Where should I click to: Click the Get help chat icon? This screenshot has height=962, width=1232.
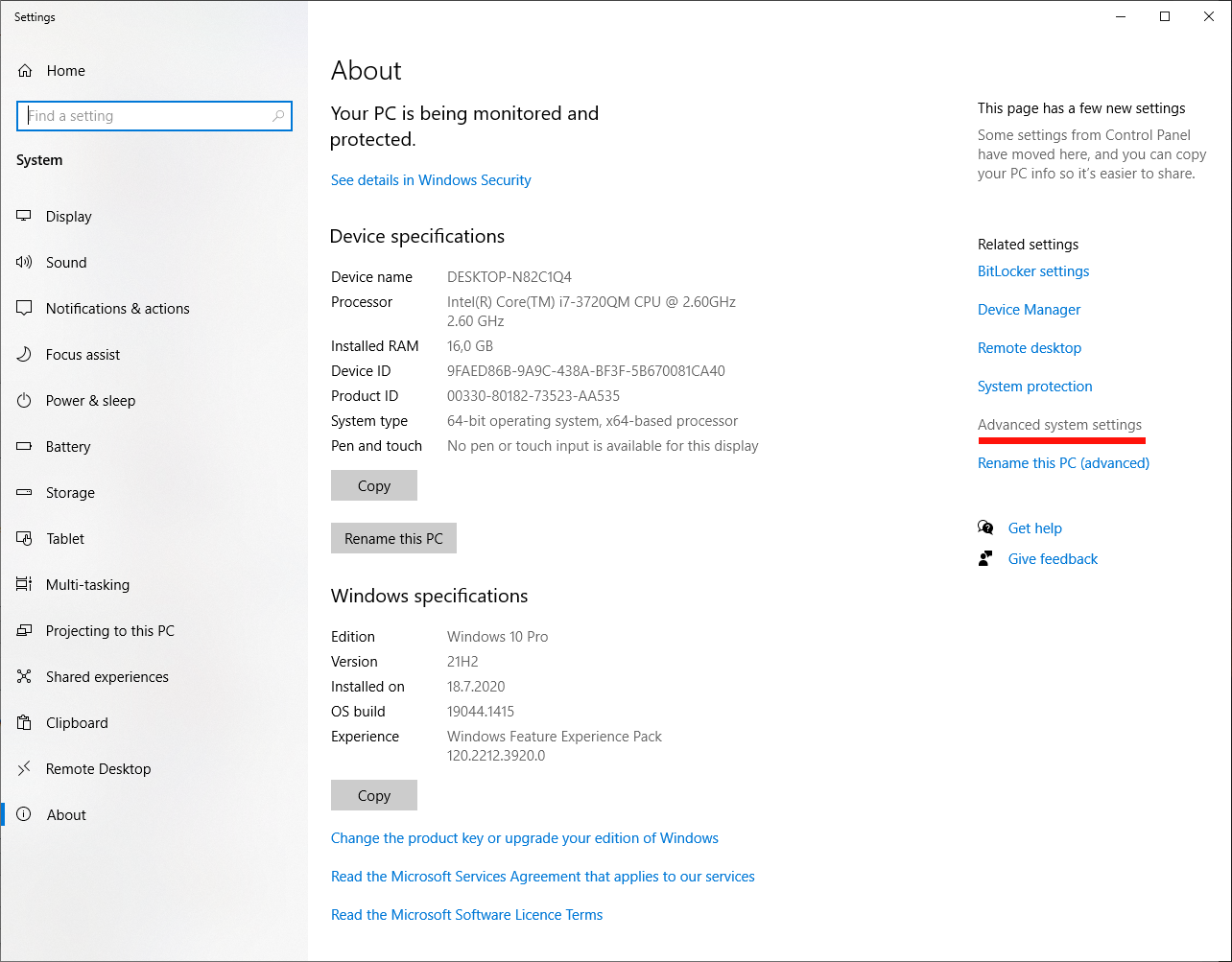pos(985,528)
